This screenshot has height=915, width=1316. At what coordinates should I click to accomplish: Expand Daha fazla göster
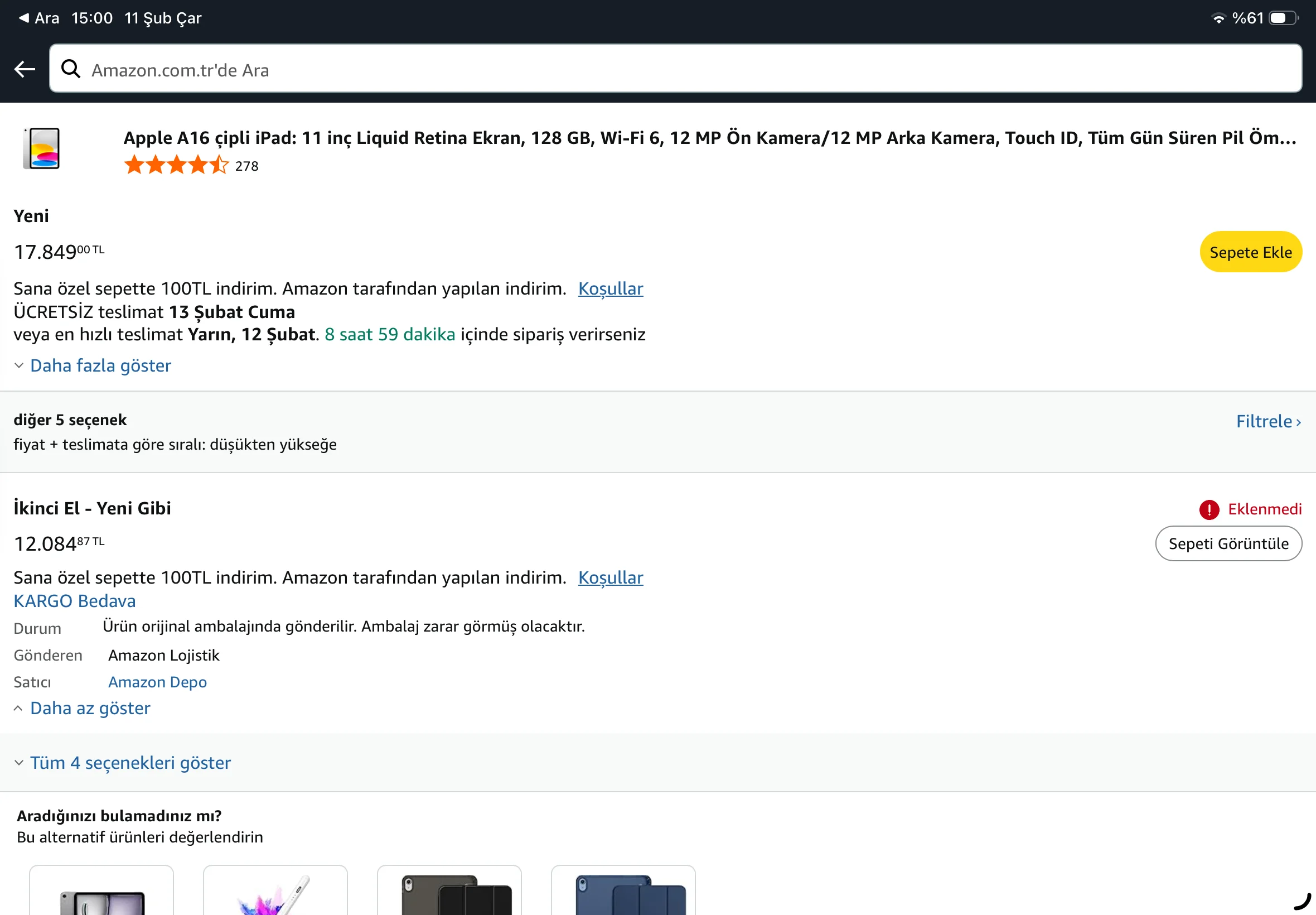(x=100, y=366)
